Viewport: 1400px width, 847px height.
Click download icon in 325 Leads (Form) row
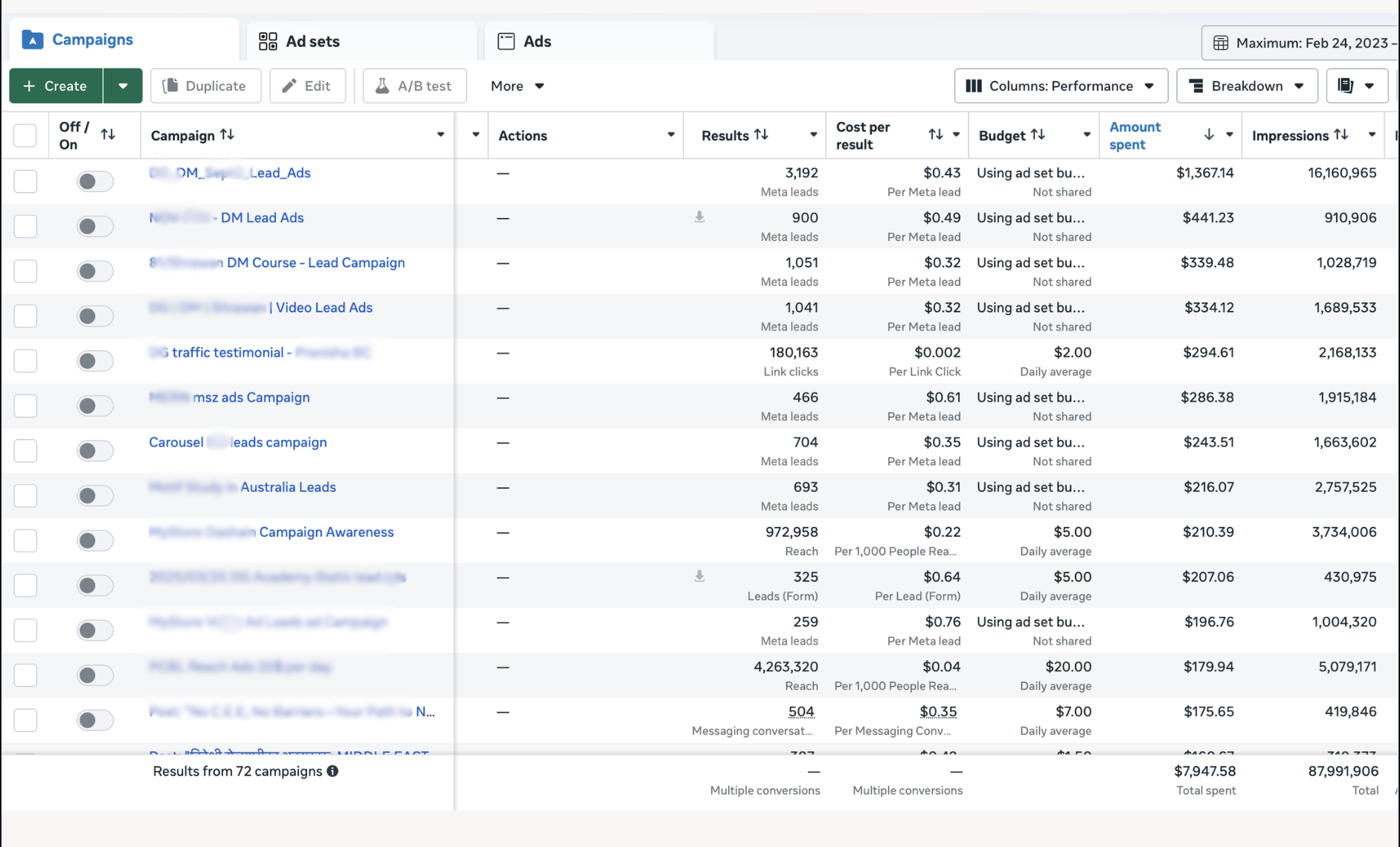pos(699,576)
